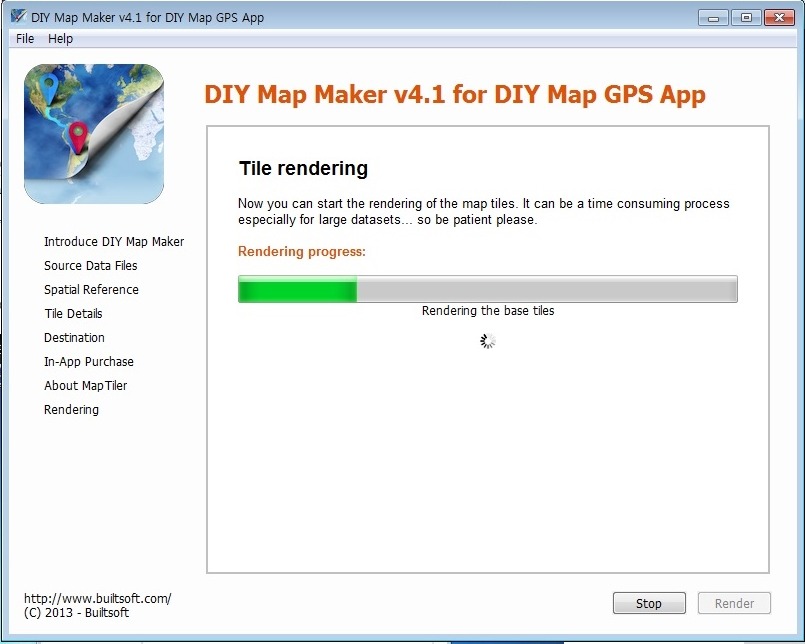Viewport: 805px width, 644px height.
Task: Open the Spatial Reference step
Action: click(x=91, y=290)
